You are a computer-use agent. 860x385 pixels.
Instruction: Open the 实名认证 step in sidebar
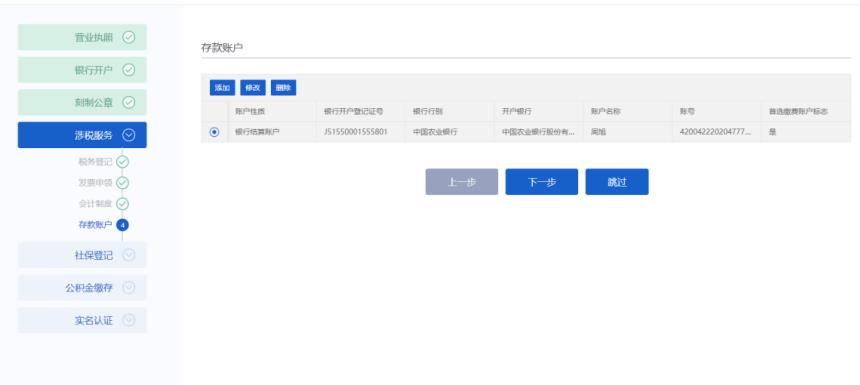pos(82,320)
